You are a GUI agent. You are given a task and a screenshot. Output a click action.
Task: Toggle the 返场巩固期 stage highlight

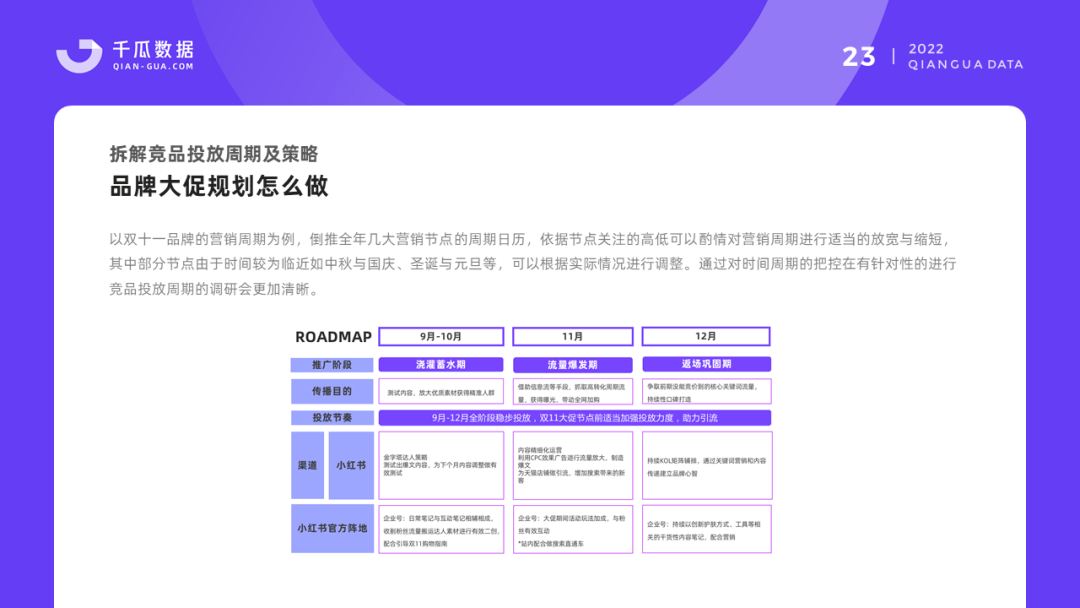707,363
